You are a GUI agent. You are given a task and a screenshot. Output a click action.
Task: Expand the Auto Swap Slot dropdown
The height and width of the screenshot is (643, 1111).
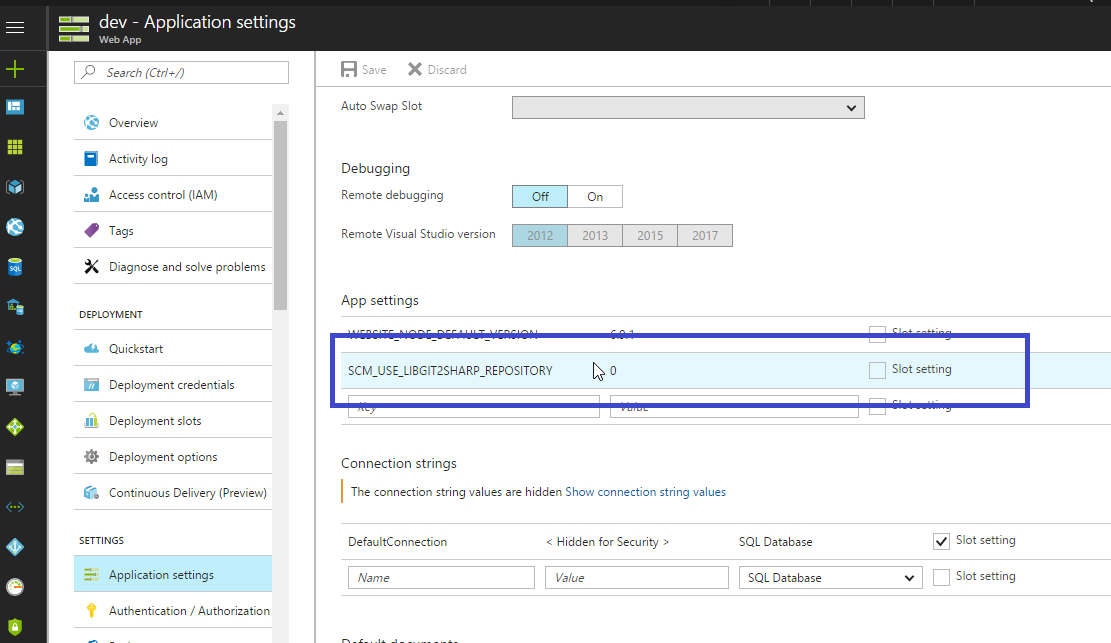(x=688, y=107)
